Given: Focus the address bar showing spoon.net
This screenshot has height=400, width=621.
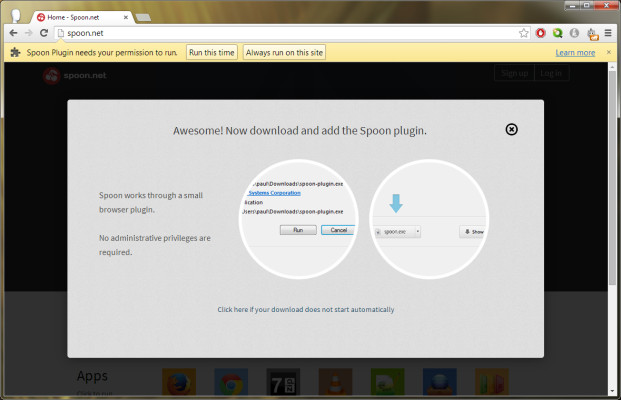Looking at the screenshot, I should [x=291, y=33].
